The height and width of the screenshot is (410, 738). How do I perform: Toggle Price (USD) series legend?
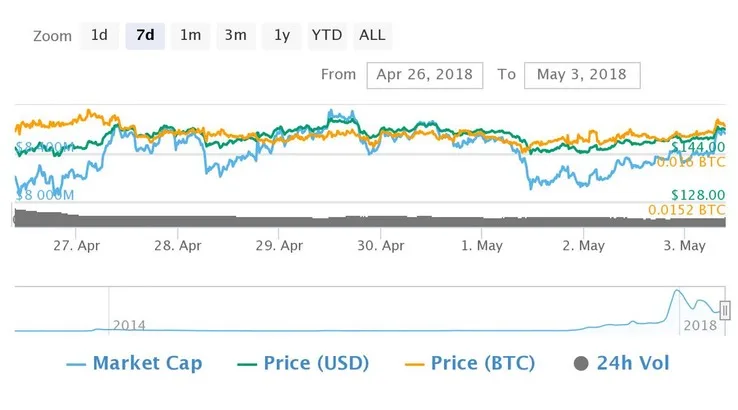[316, 362]
